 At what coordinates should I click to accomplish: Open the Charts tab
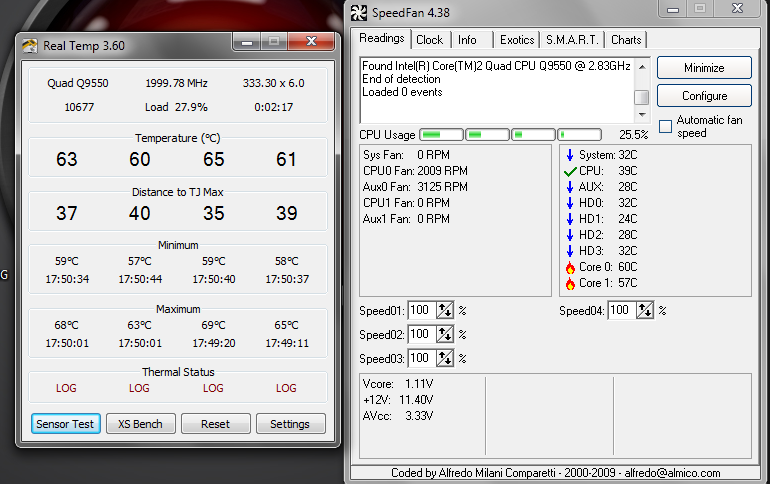626,40
